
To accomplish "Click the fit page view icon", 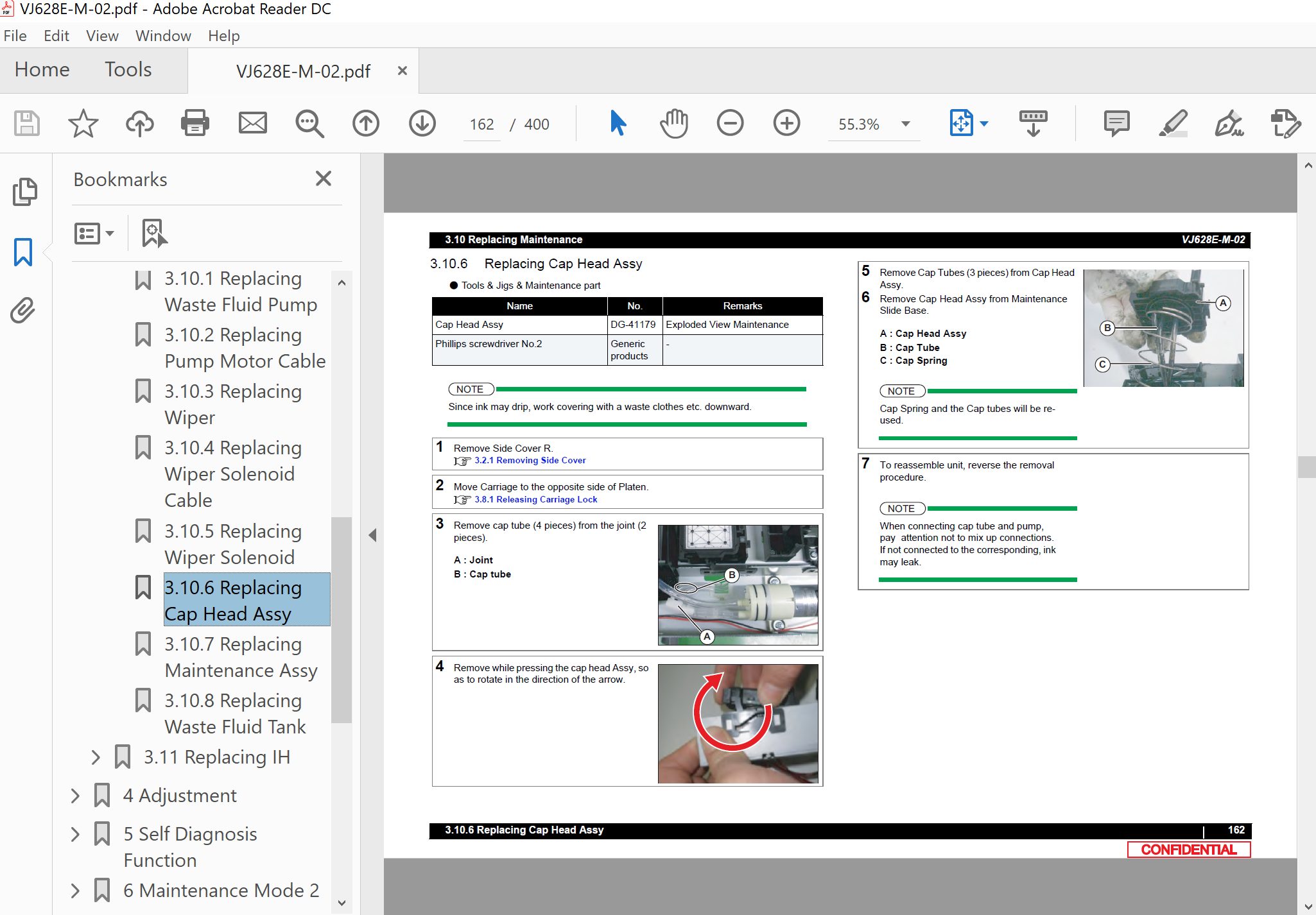I will coord(961,123).
